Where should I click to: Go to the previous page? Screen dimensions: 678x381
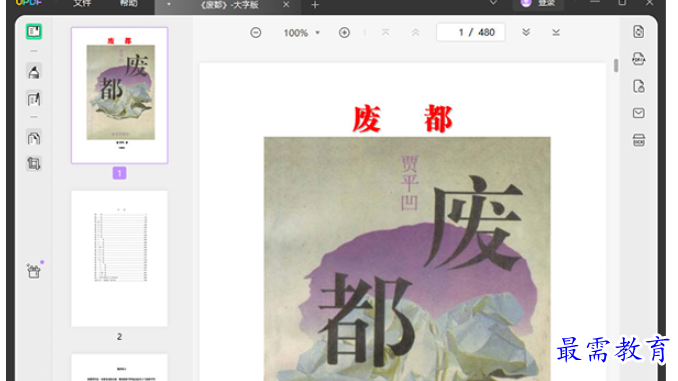(416, 32)
